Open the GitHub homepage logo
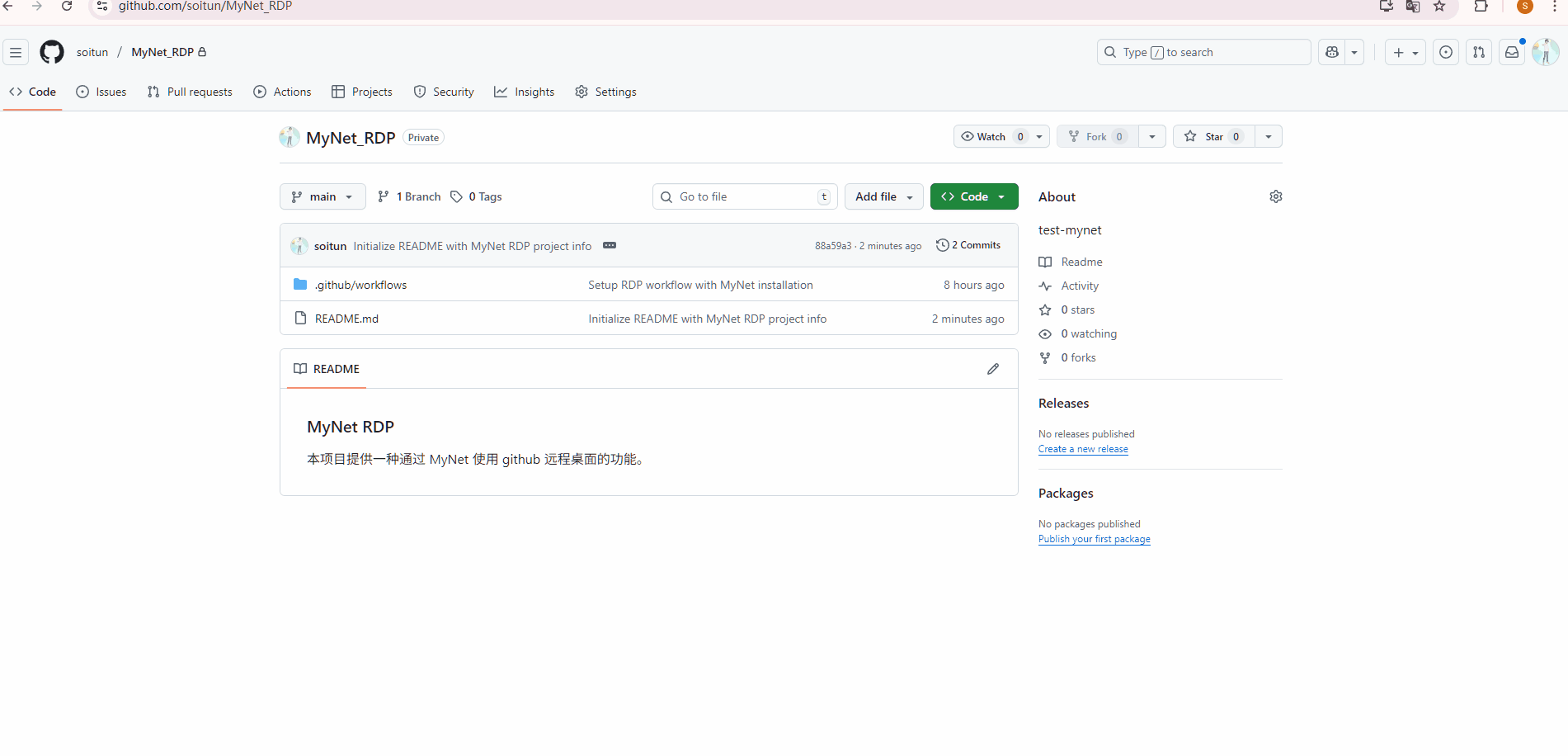Screen dimensions: 1568x756 pos(52,52)
